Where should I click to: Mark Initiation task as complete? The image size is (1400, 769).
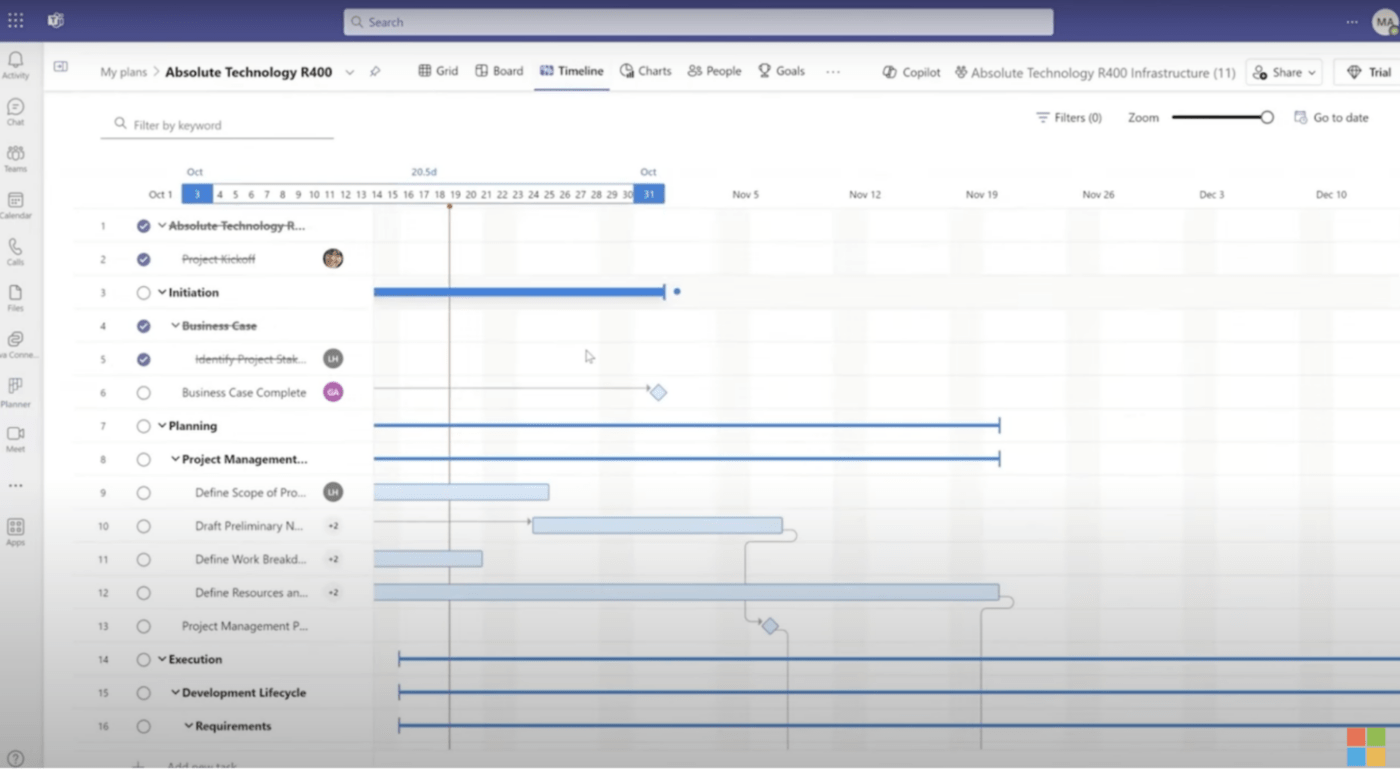(144, 293)
